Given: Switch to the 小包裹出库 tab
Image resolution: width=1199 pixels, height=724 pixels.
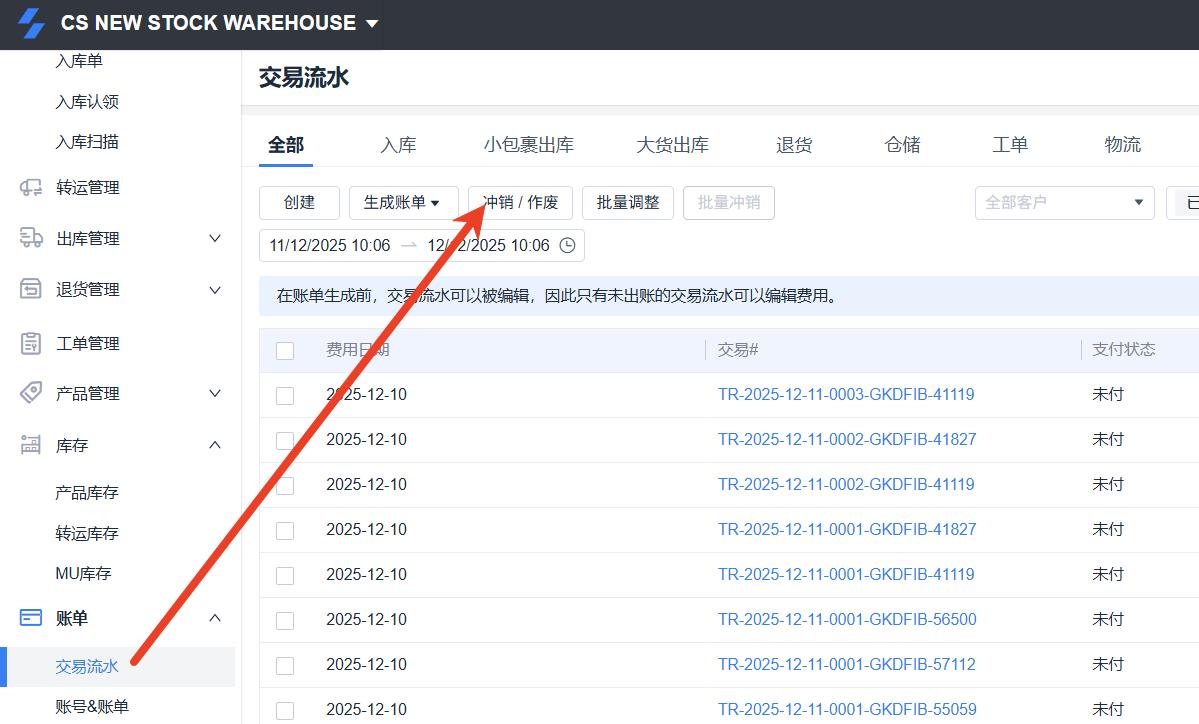Looking at the screenshot, I should (528, 145).
